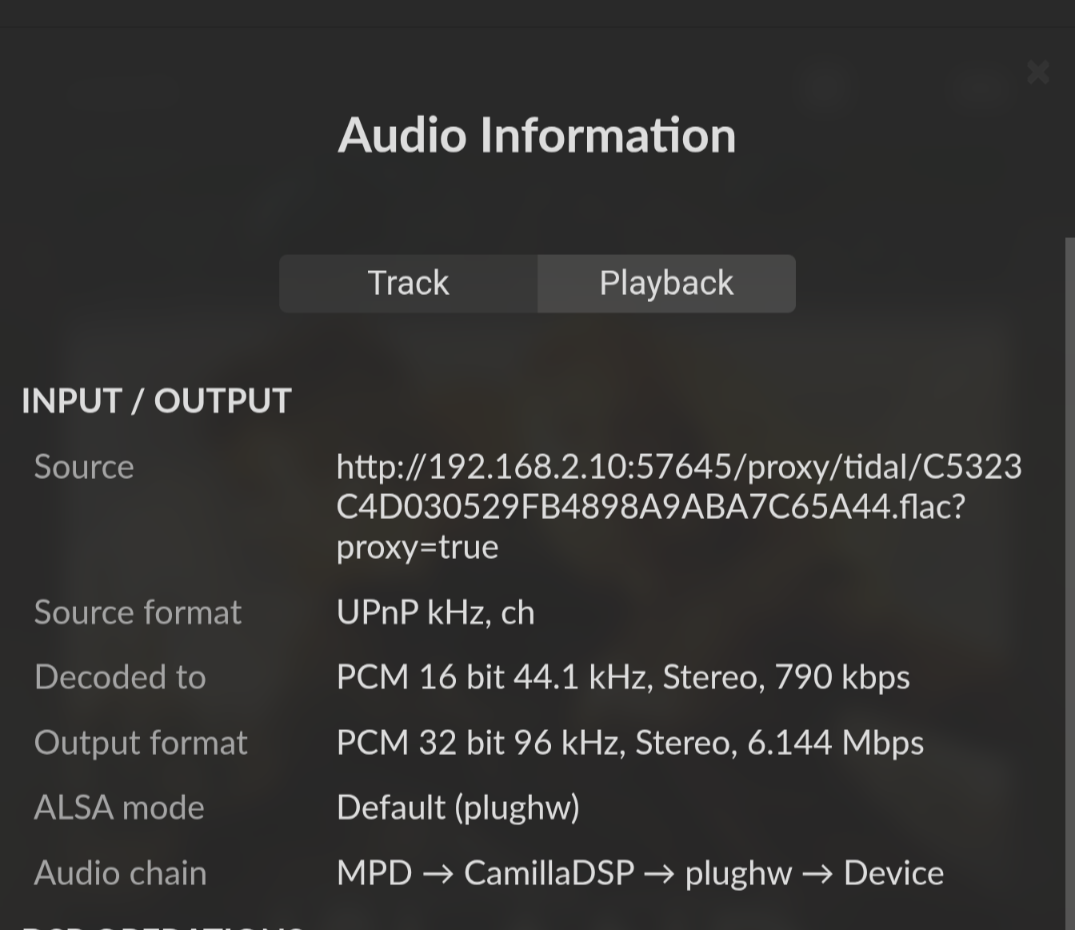Click CamillaDSP in the Audio chain
Image resolution: width=1075 pixels, height=930 pixels.
pos(549,873)
